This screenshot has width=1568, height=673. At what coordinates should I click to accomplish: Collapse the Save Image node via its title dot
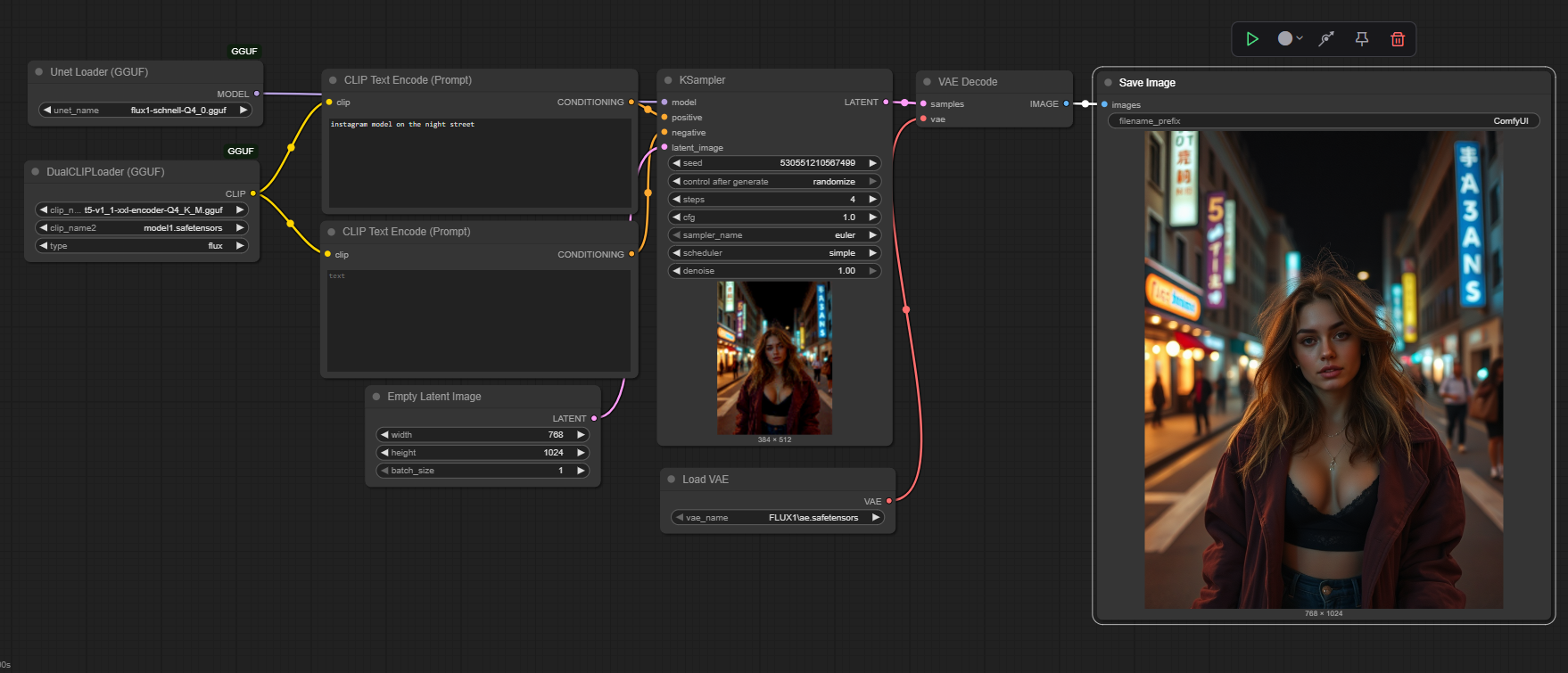pos(1108,83)
